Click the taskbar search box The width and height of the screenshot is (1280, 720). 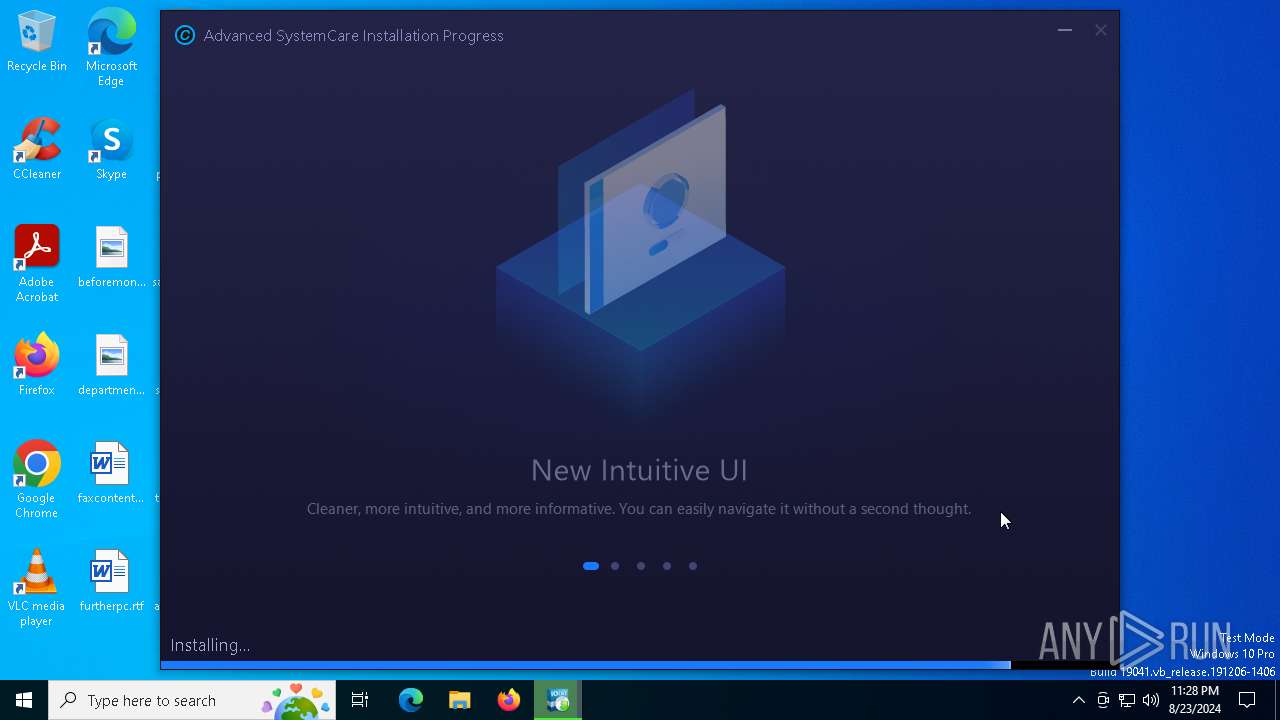tap(192, 700)
